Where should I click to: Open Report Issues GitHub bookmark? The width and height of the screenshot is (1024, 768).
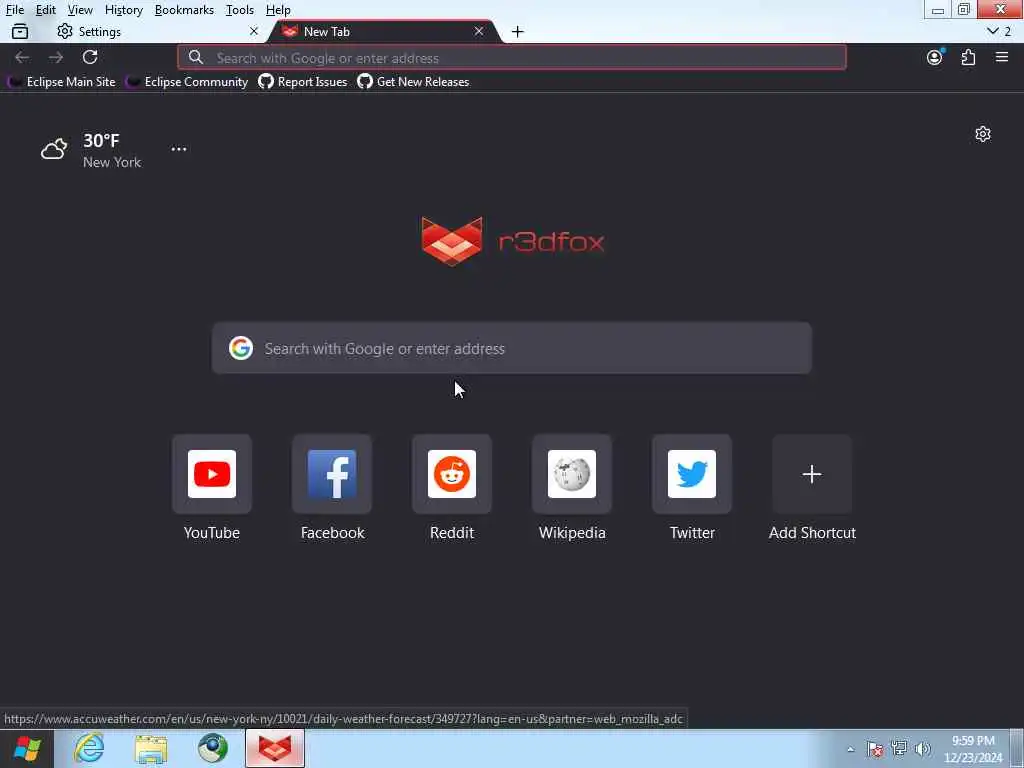(303, 82)
